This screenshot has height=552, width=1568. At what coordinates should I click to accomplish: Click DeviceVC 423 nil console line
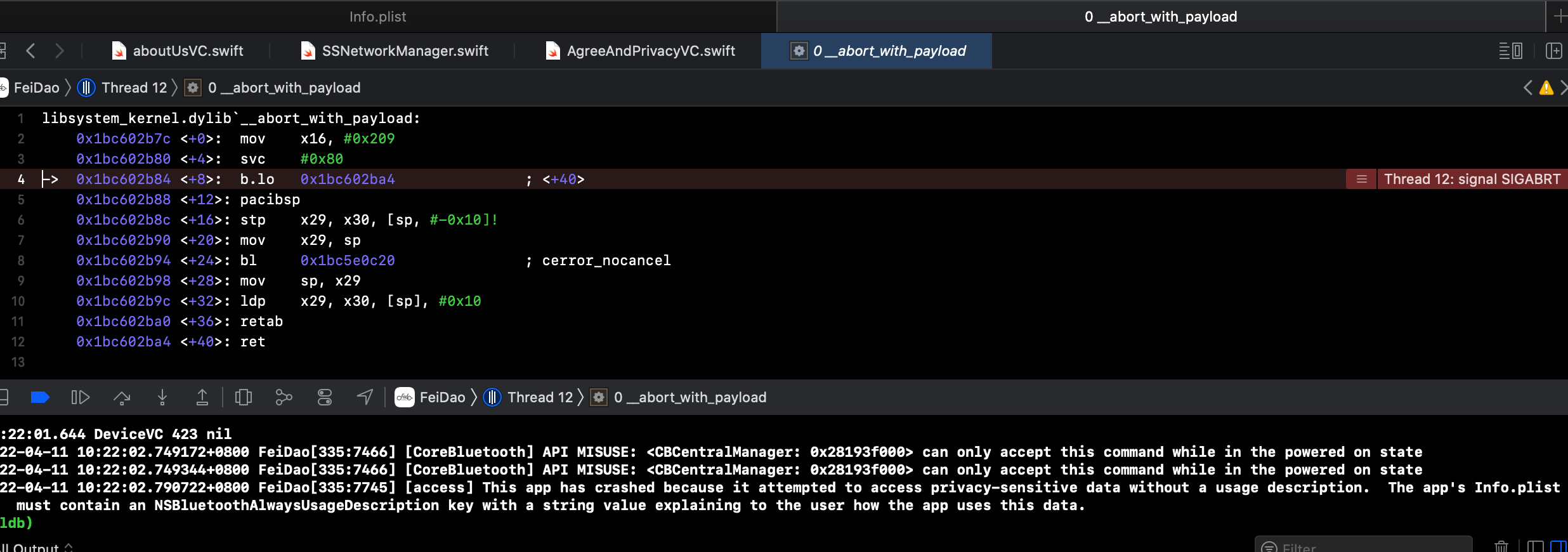coord(116,434)
